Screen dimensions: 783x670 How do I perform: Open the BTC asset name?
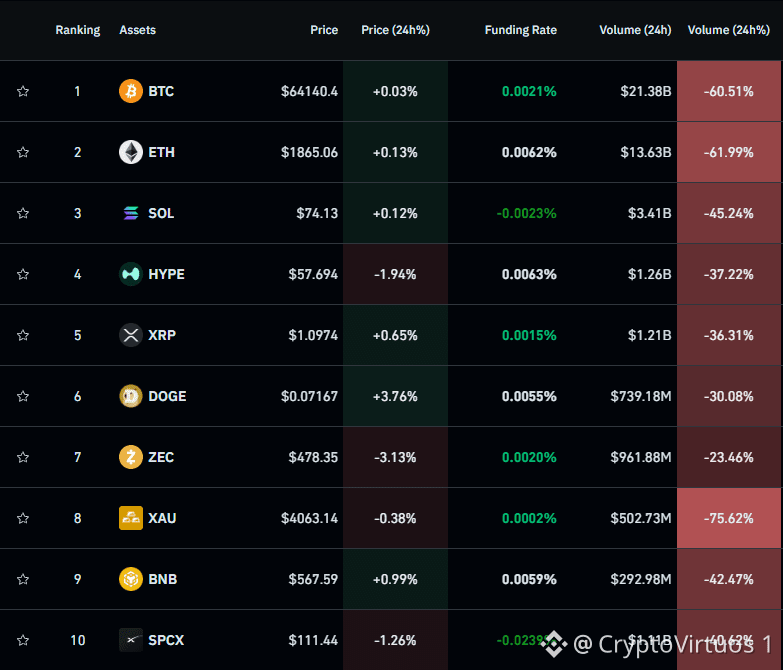coord(161,91)
